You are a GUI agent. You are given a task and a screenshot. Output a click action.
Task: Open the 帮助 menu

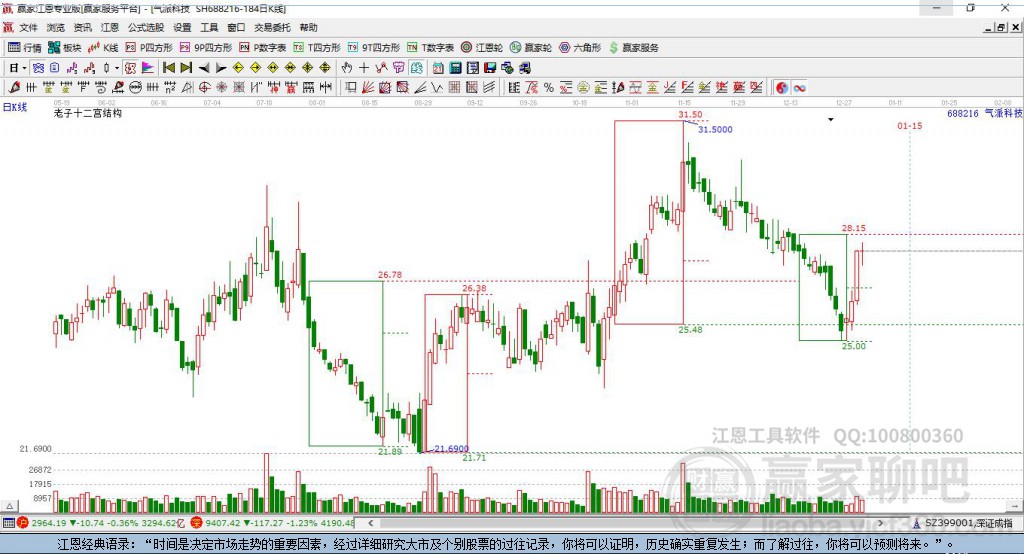[x=308, y=27]
